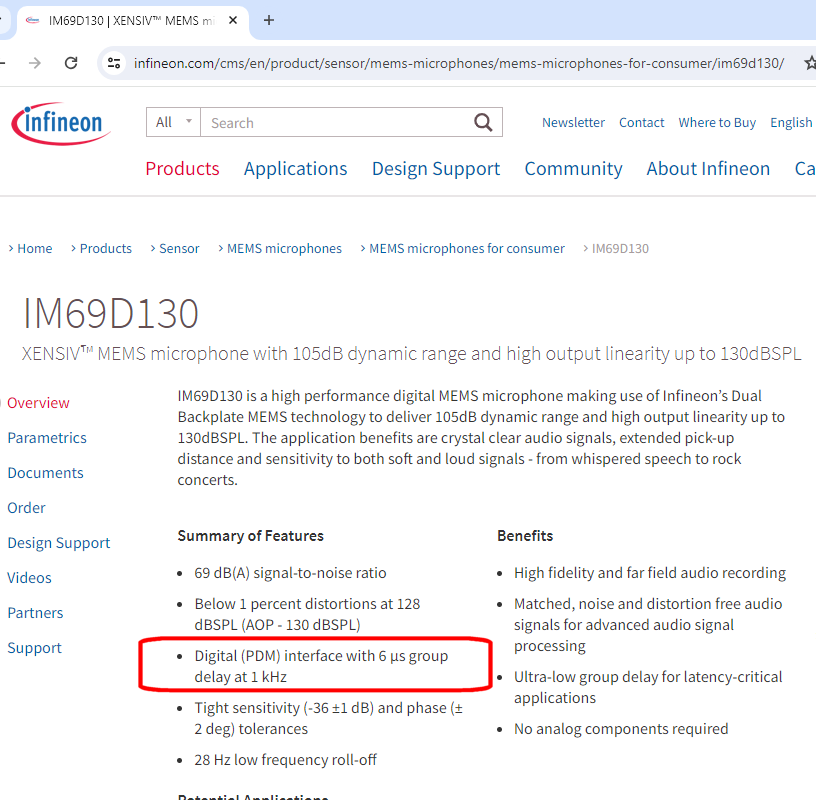816x800 pixels.
Task: Open the All search category dropdown
Action: tap(173, 122)
